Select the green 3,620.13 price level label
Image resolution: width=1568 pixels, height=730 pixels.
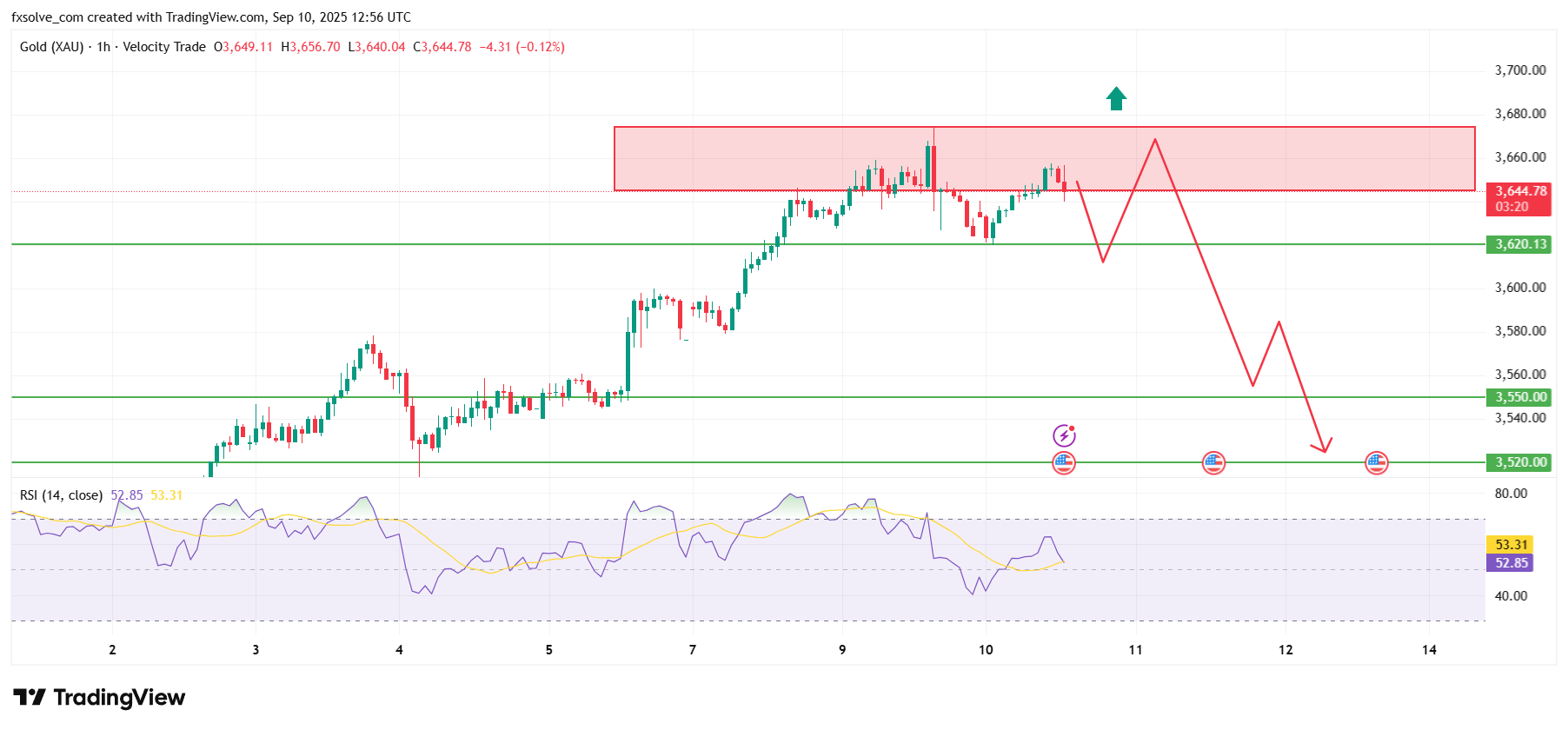tap(1519, 244)
